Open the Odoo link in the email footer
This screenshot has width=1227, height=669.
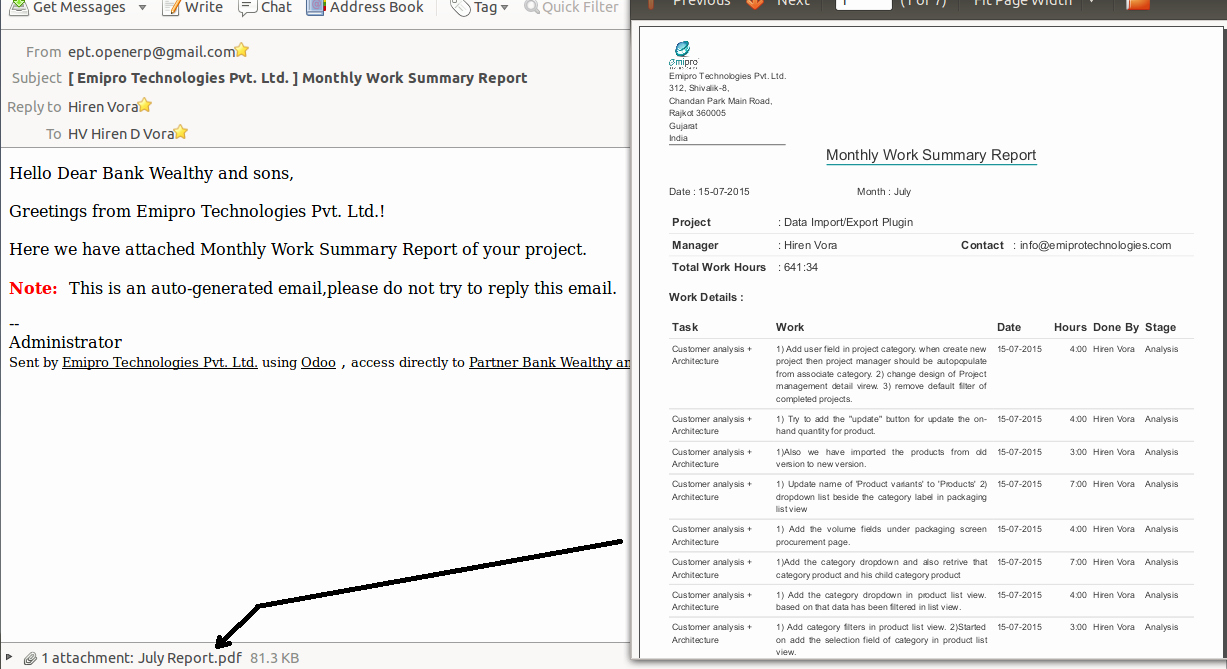coord(318,362)
